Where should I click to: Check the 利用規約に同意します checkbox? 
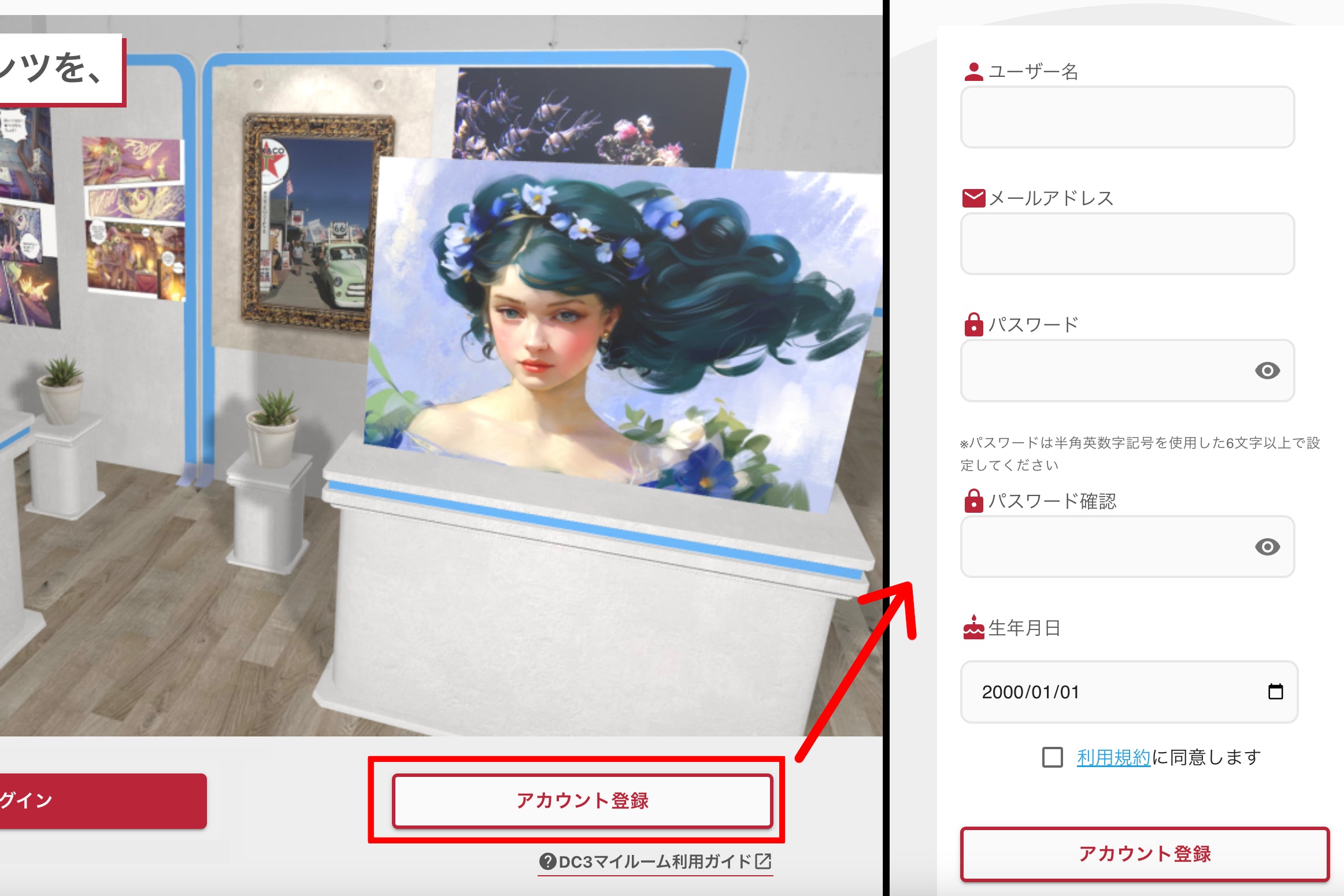[x=1052, y=757]
